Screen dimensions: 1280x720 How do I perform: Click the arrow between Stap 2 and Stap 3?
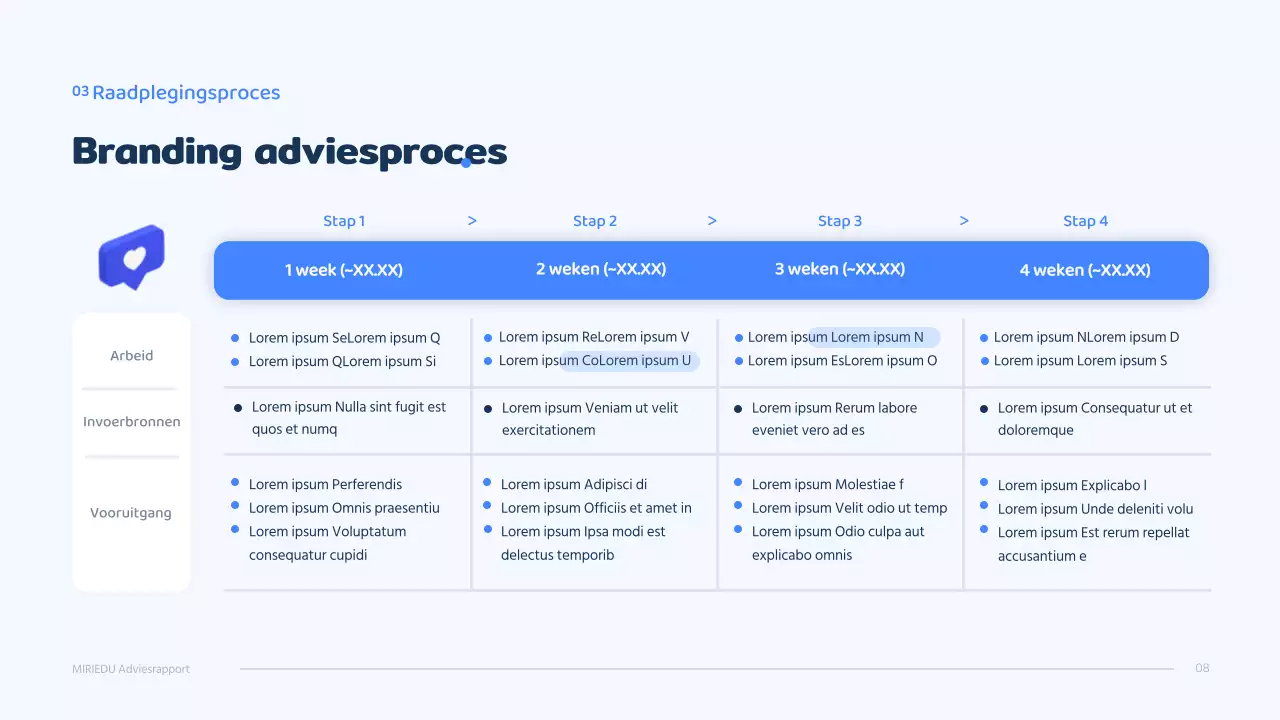(712, 221)
